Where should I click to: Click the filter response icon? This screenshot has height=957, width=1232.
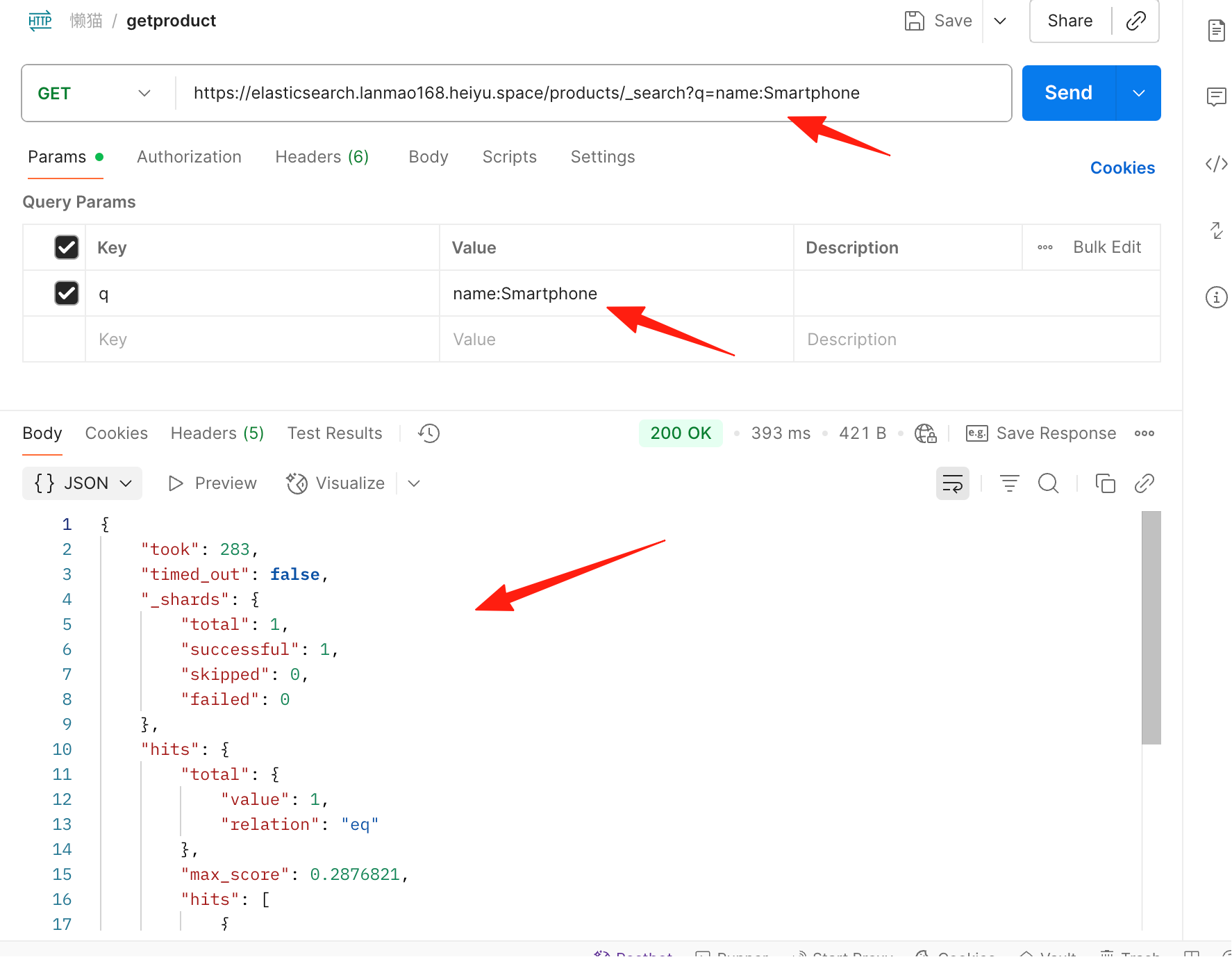(1009, 483)
